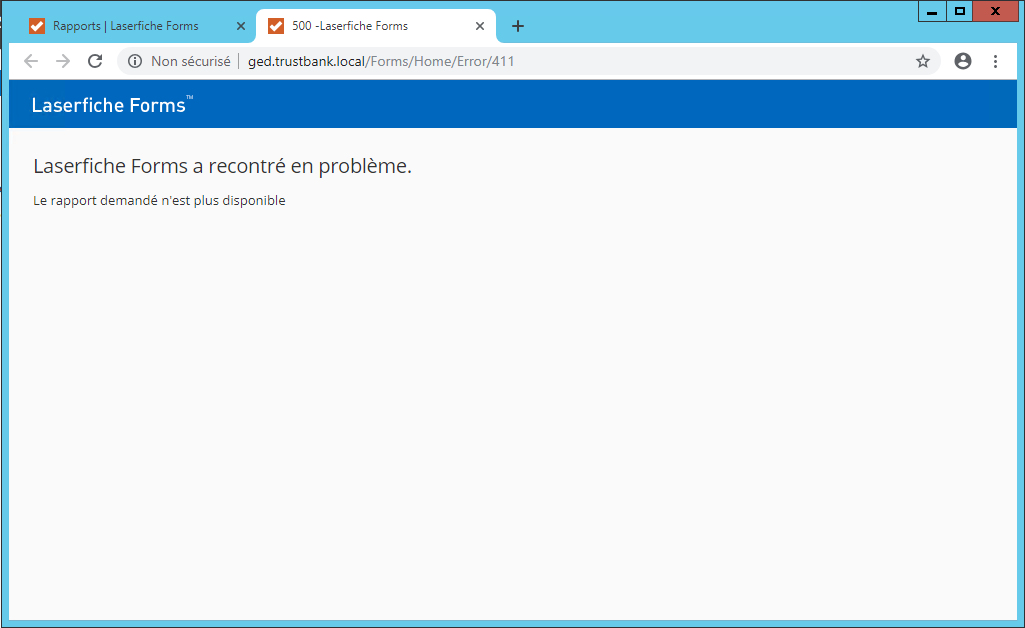
Task: Minimize the browser window
Action: point(932,11)
